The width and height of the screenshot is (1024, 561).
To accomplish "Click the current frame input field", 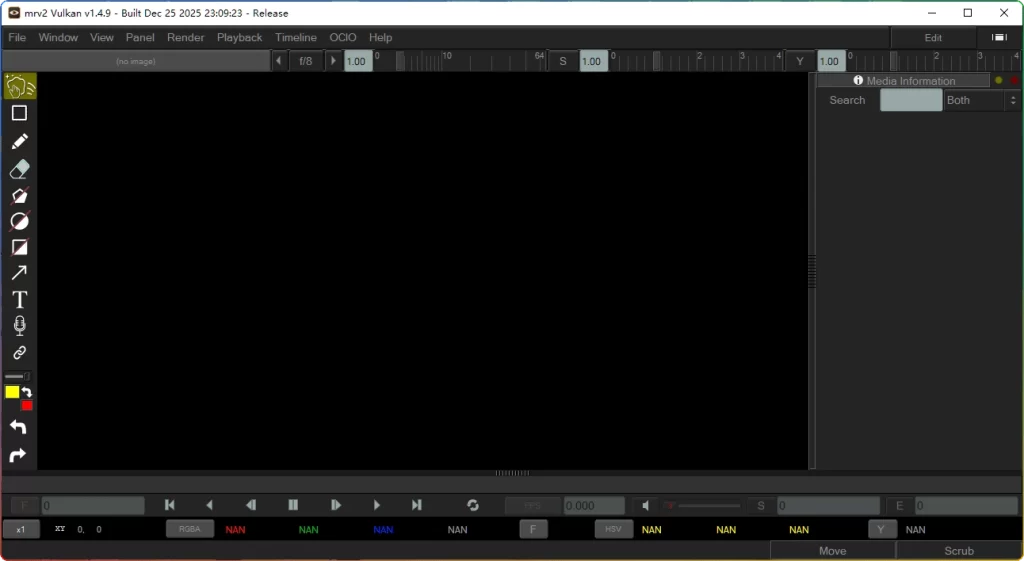I will click(x=93, y=505).
